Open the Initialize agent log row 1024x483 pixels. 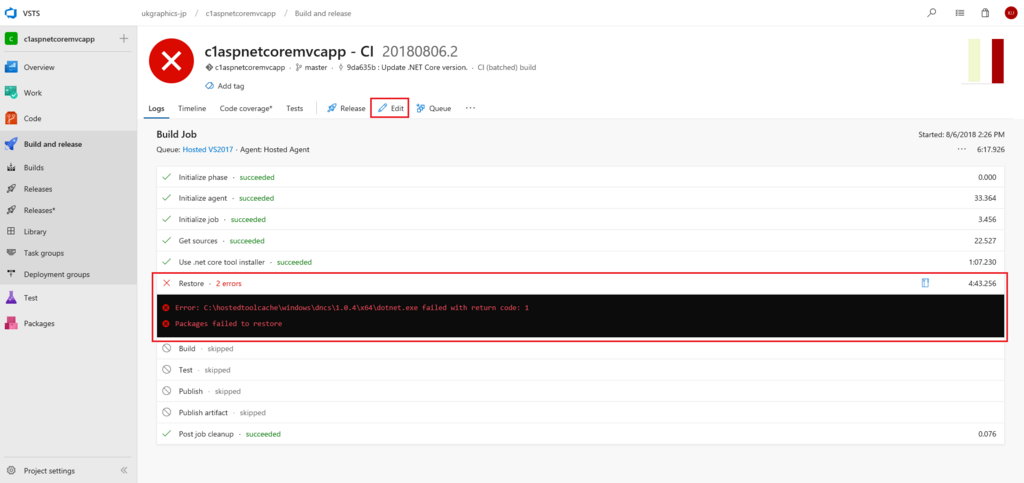(x=580, y=198)
